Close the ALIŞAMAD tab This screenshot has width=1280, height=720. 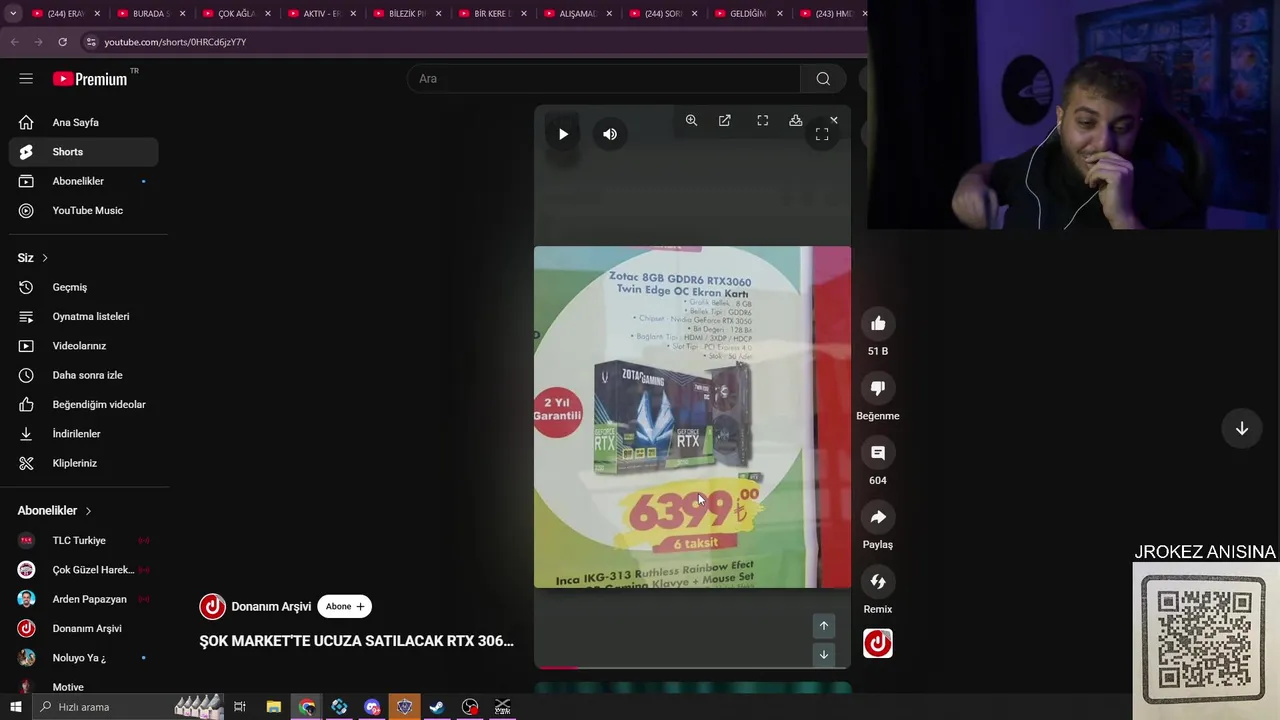coord(609,14)
